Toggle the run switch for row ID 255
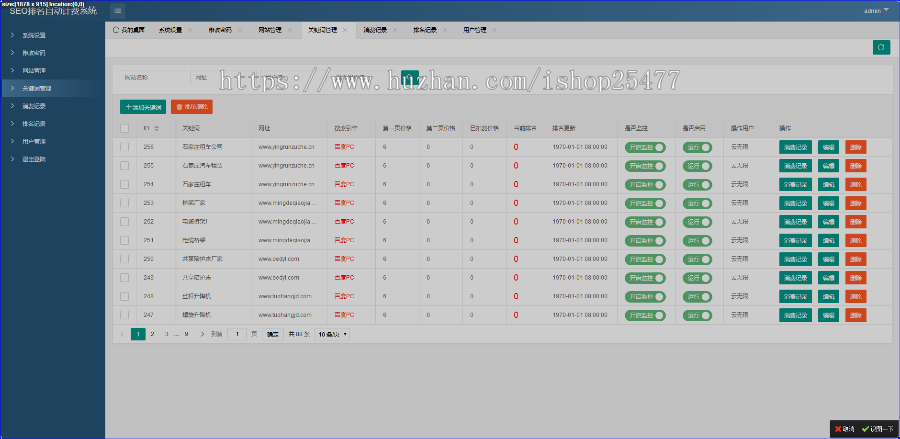Screen dimensions: 900x439 click(698, 166)
